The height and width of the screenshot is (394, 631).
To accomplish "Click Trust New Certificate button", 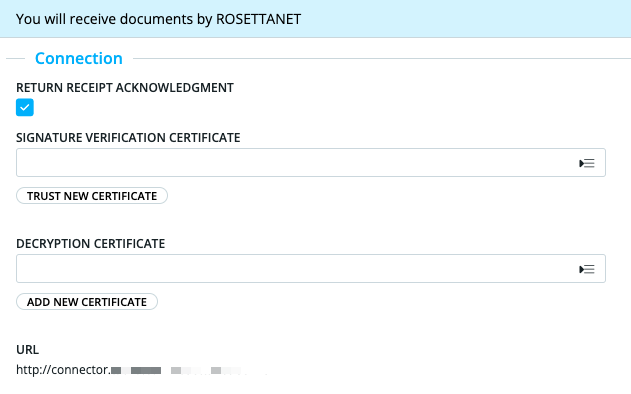I will (92, 196).
